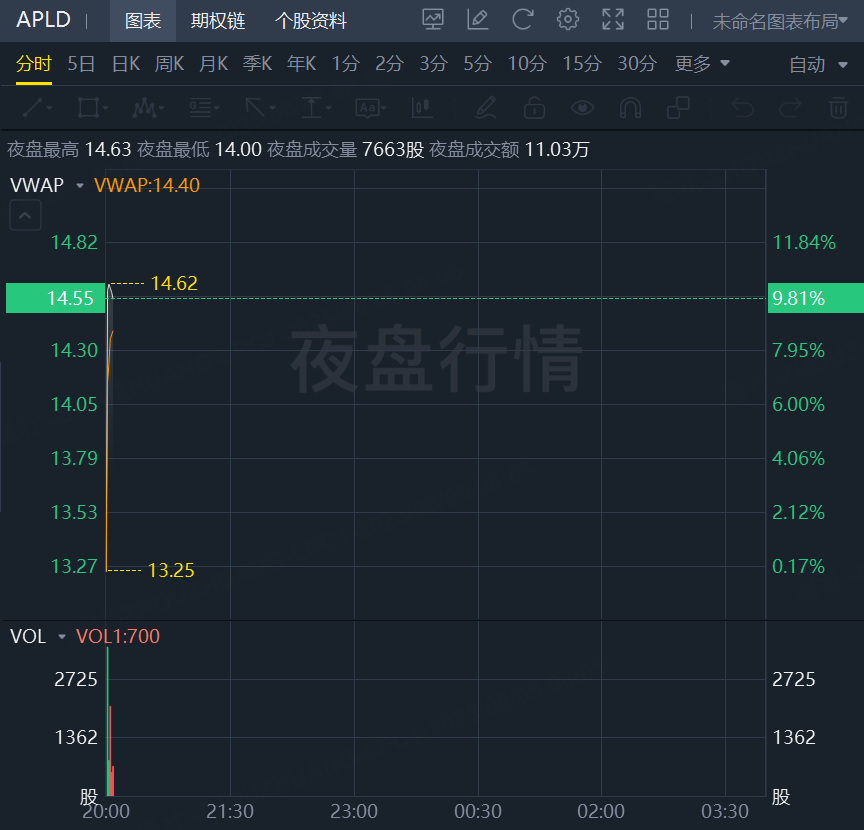Select the 年K timeframe
Screen dimensions: 864x830
pyautogui.click(x=301, y=64)
